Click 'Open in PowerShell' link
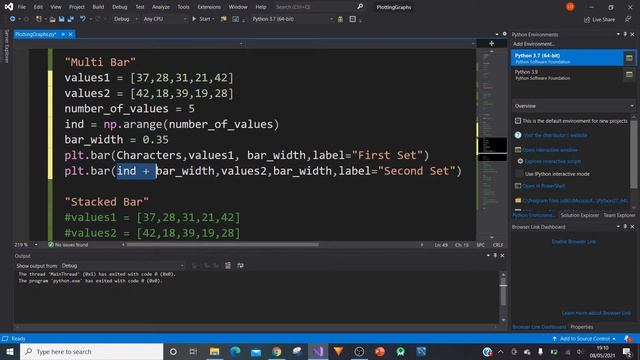Screen dimensions: 640x360 pyautogui.click(x=544, y=186)
